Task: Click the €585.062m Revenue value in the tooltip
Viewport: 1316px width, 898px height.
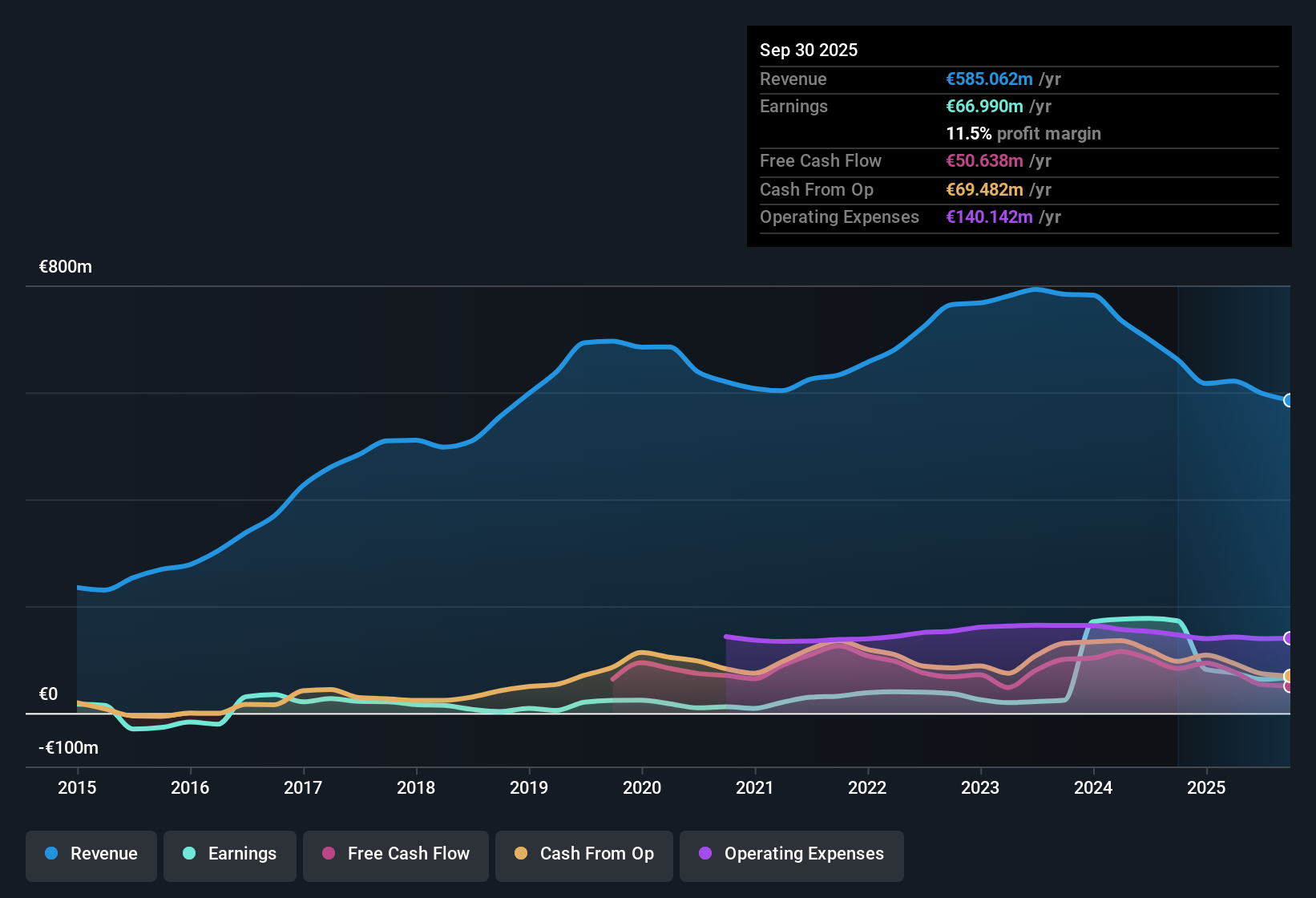Action: (988, 79)
